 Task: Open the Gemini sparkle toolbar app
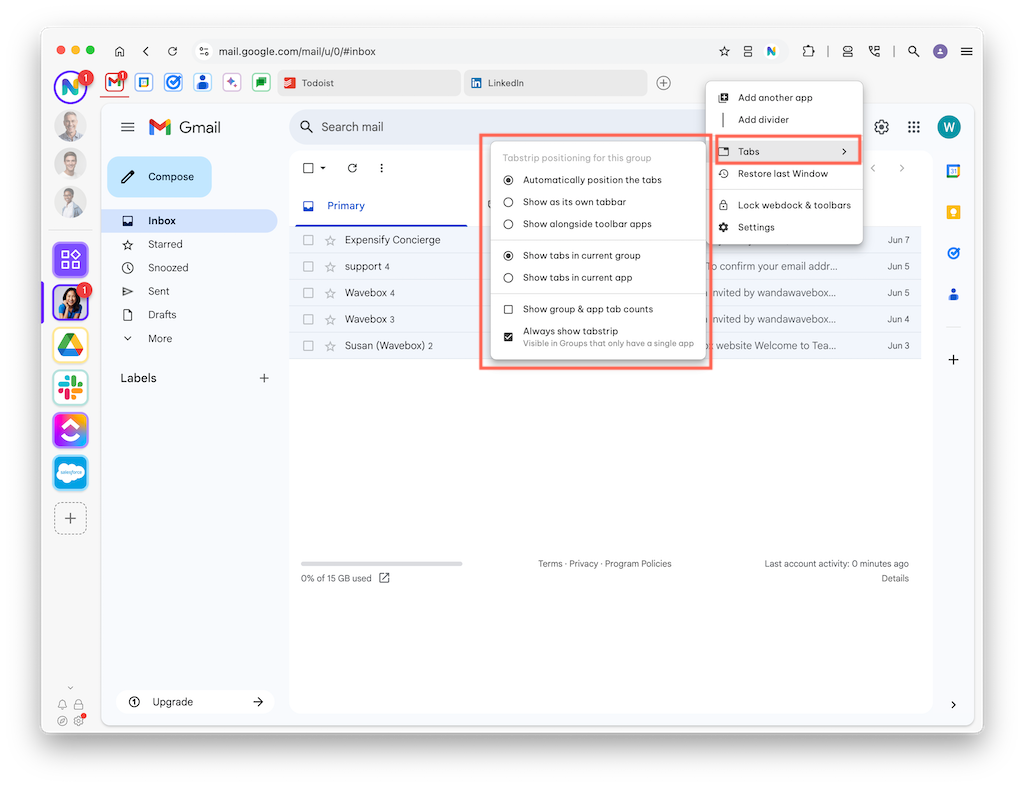(232, 83)
